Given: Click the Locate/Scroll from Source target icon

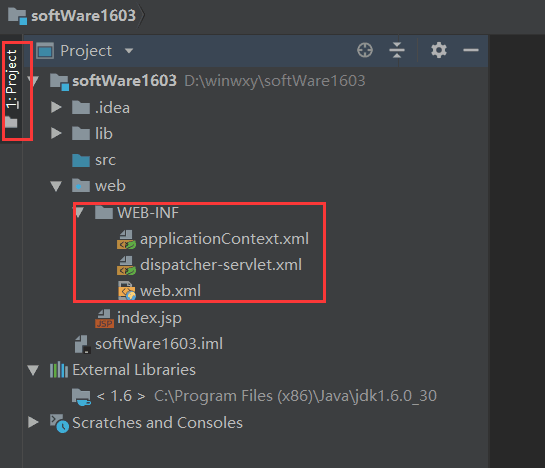Looking at the screenshot, I should [x=365, y=50].
